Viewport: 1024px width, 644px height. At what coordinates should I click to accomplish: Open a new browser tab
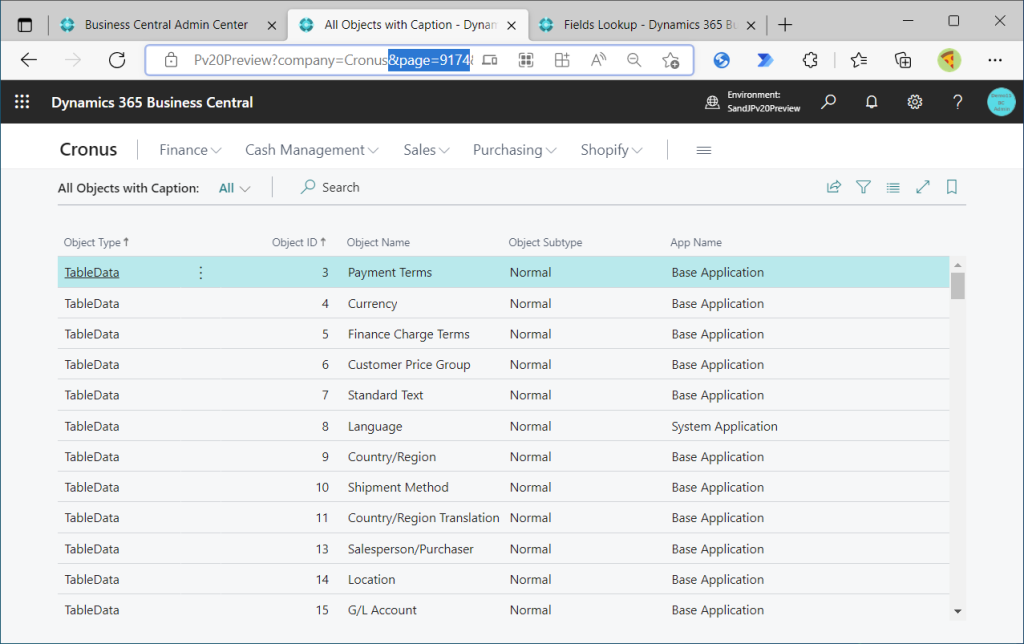tap(785, 25)
